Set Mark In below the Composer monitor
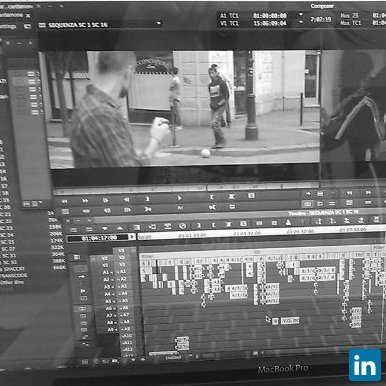Screen dimensions: 386x386 [x=211, y=197]
